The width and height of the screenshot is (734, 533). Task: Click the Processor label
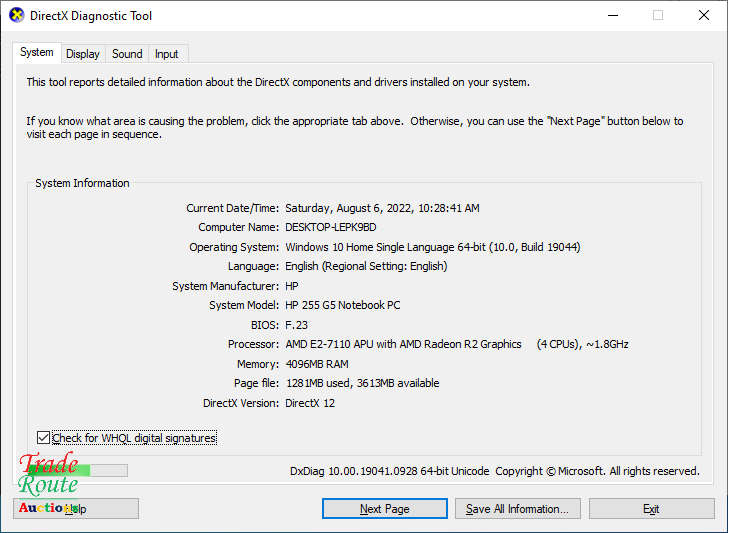pos(253,344)
